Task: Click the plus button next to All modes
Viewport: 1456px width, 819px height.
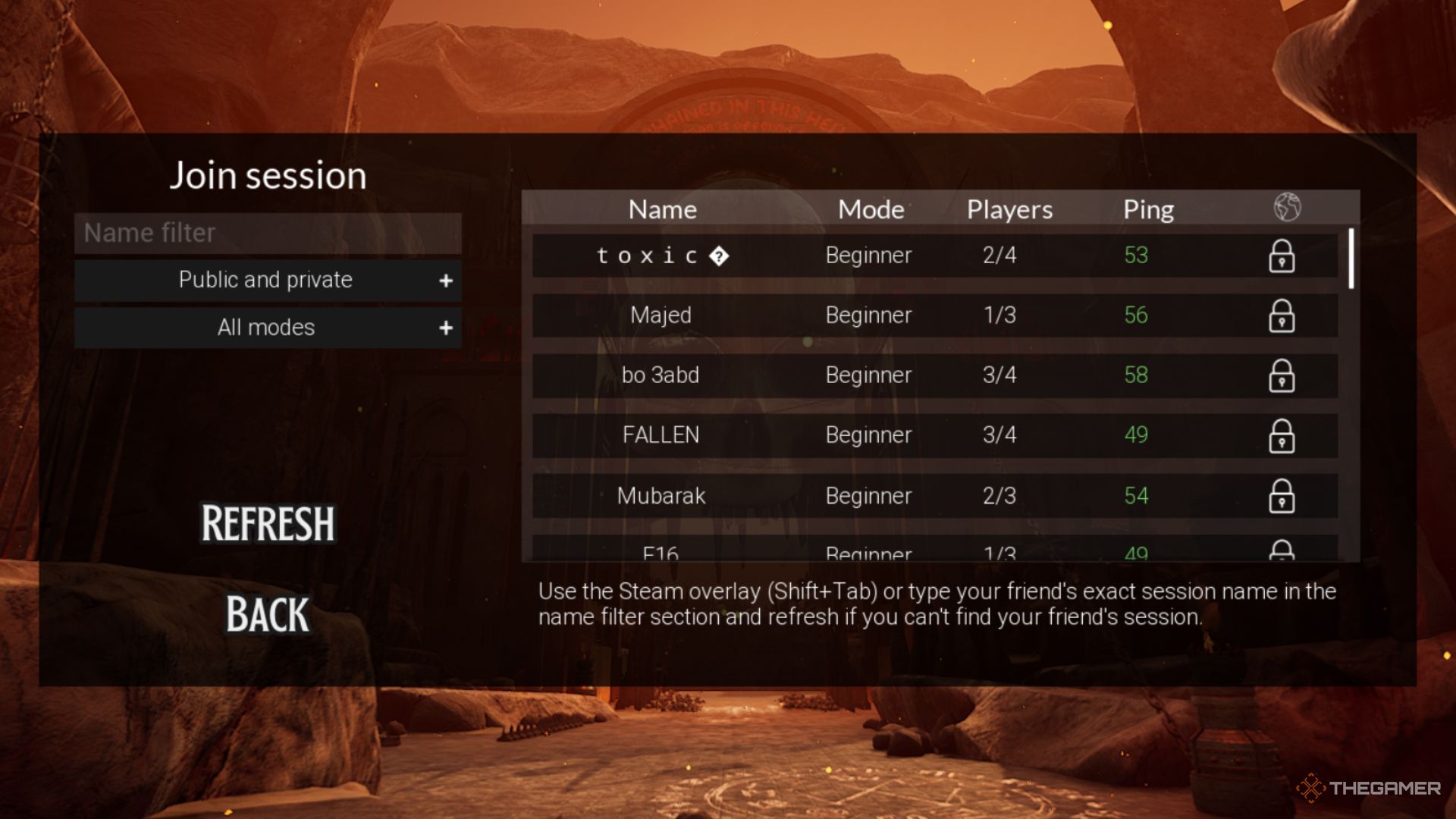Action: pos(446,327)
